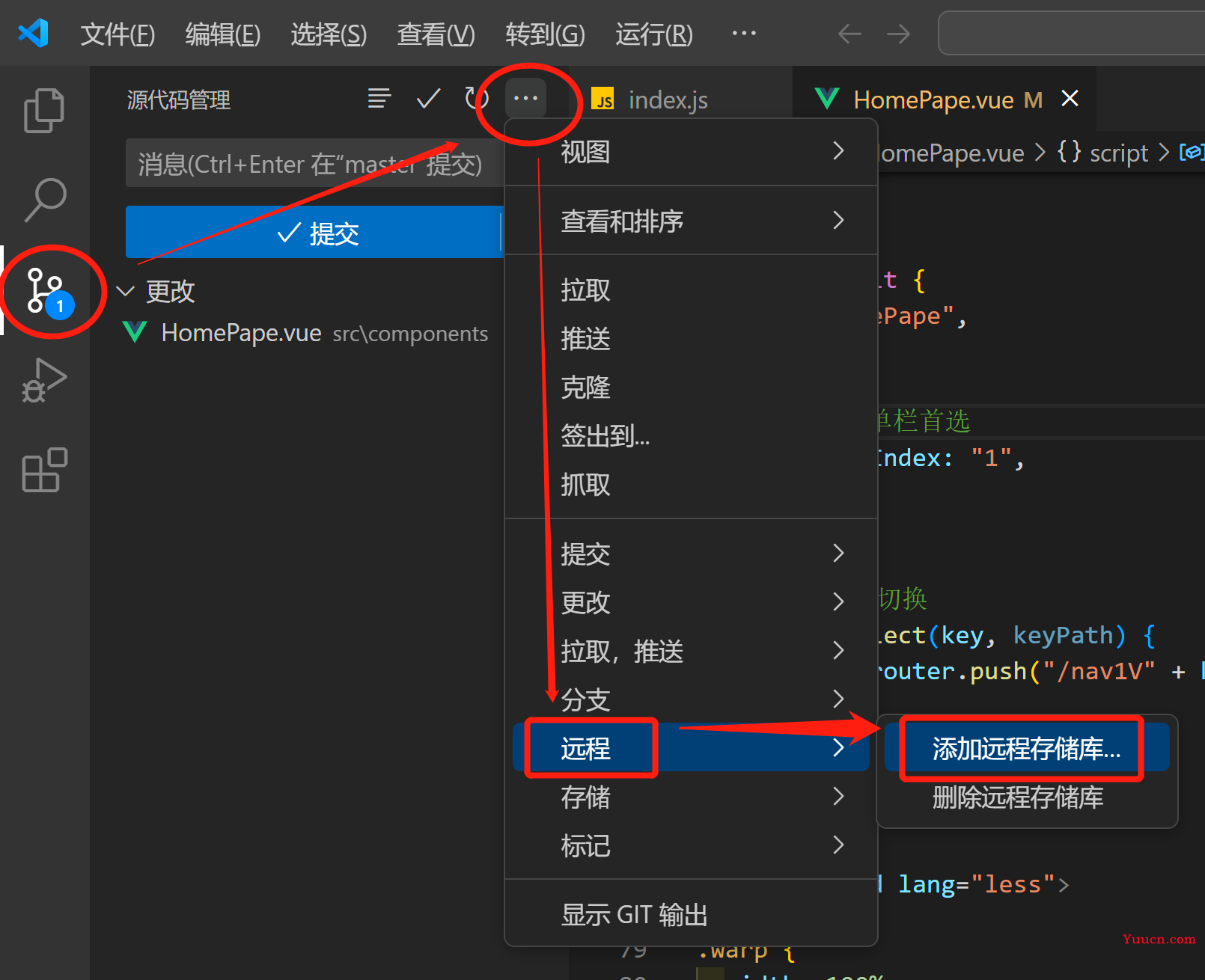1205x980 pixels.
Task: Open the Explorer view in activity bar
Action: (x=45, y=111)
